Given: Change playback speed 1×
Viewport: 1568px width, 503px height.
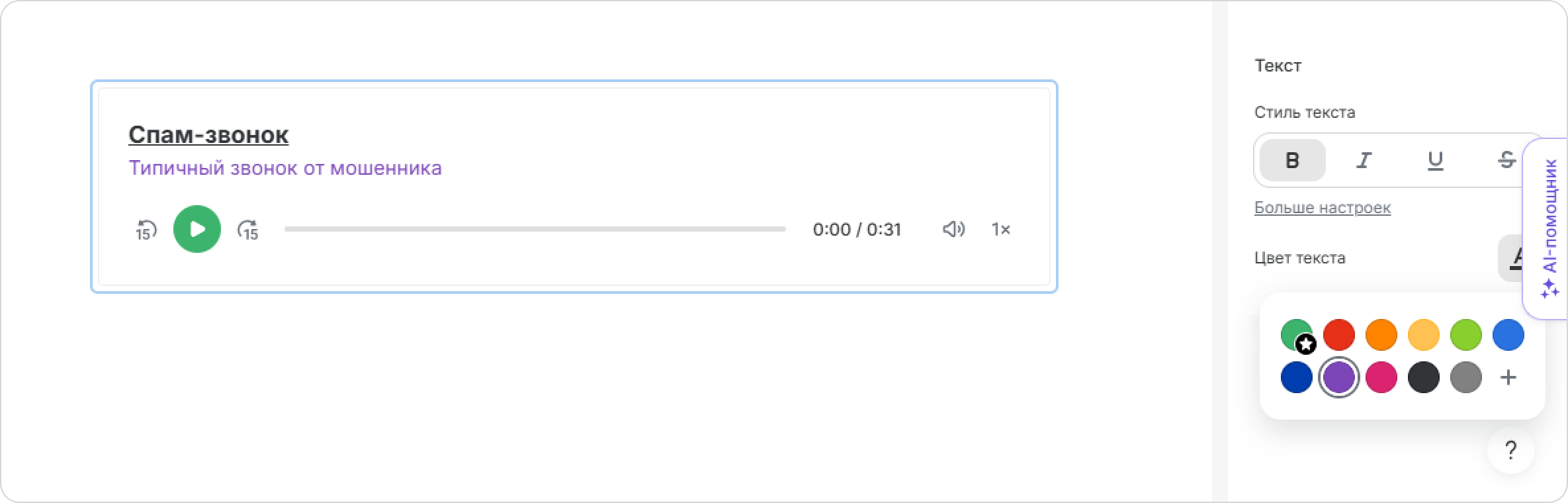Looking at the screenshot, I should coord(1000,229).
